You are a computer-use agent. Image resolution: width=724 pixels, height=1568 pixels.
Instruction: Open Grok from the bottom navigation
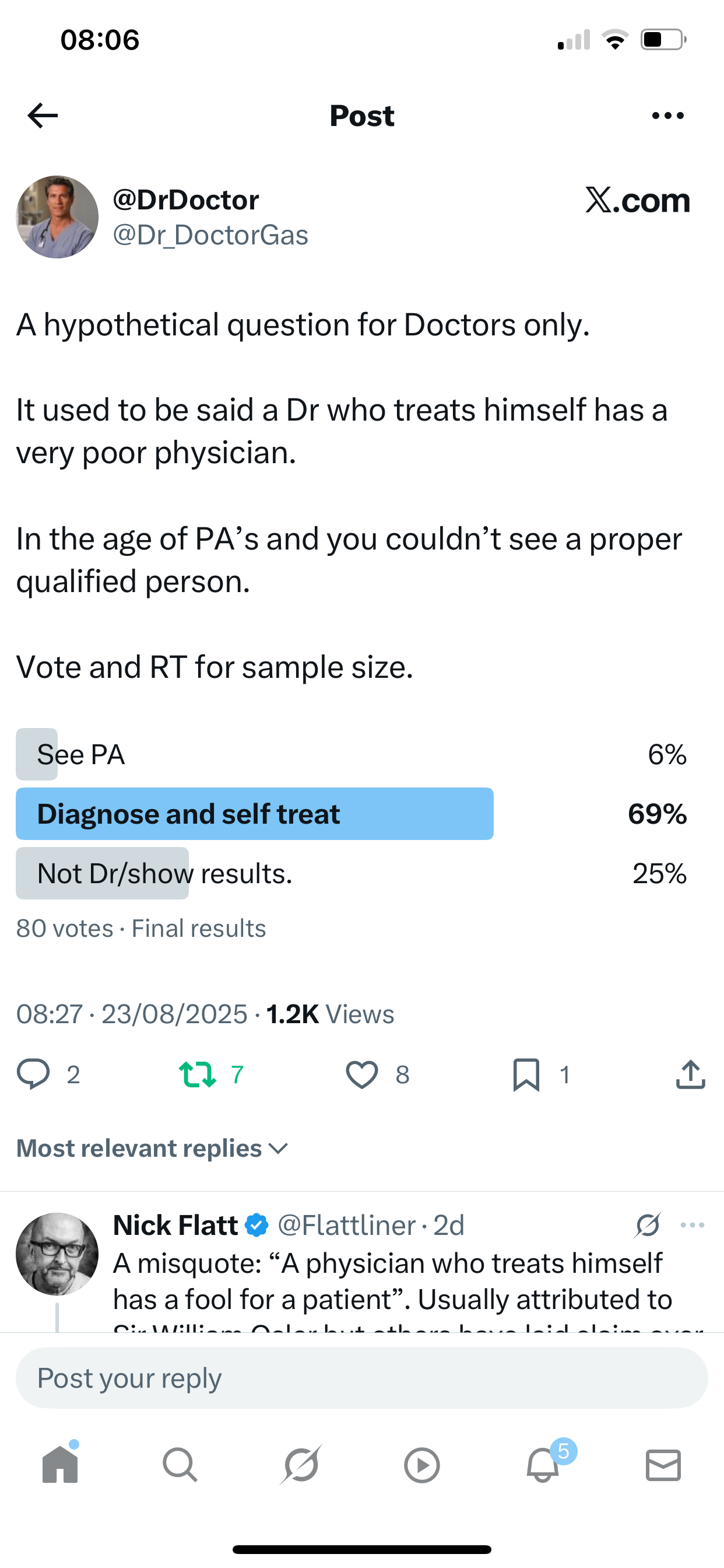(x=301, y=1465)
